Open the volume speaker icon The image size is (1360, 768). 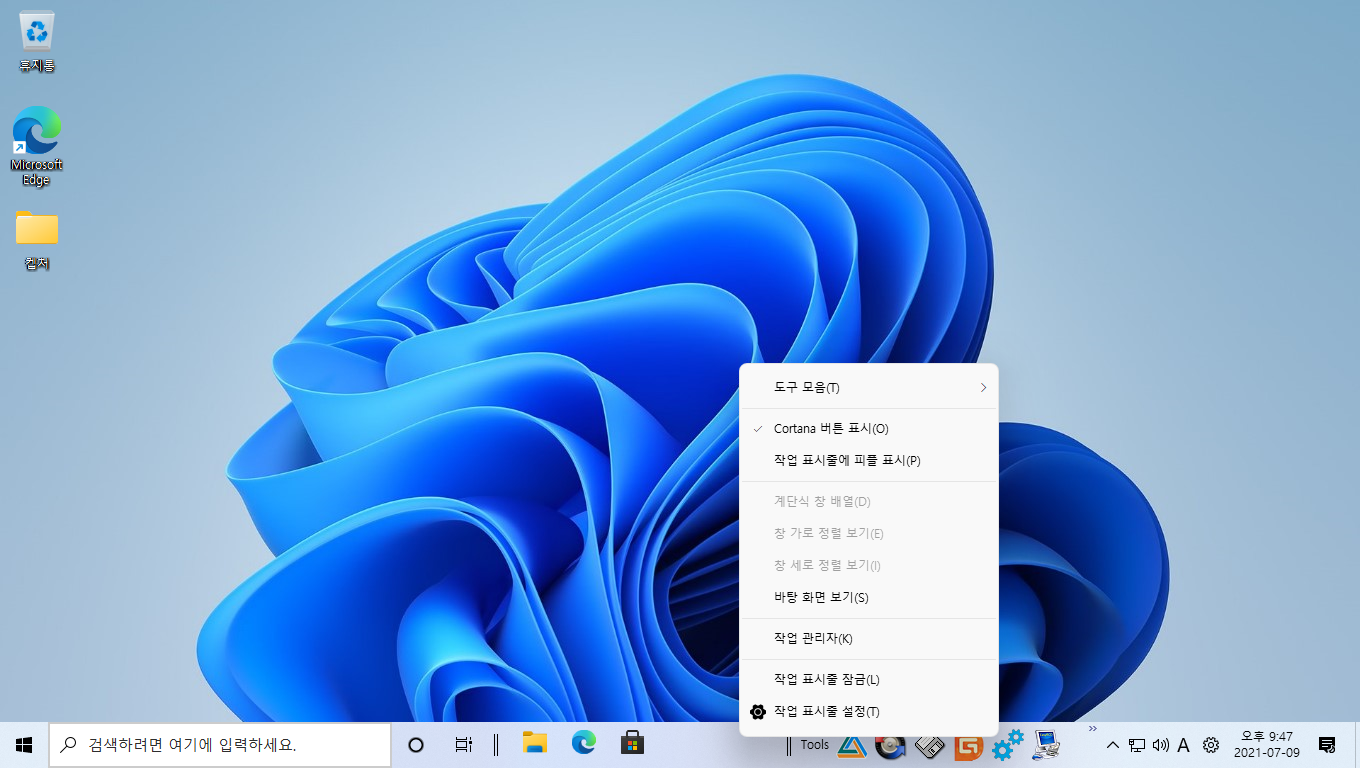point(1161,745)
